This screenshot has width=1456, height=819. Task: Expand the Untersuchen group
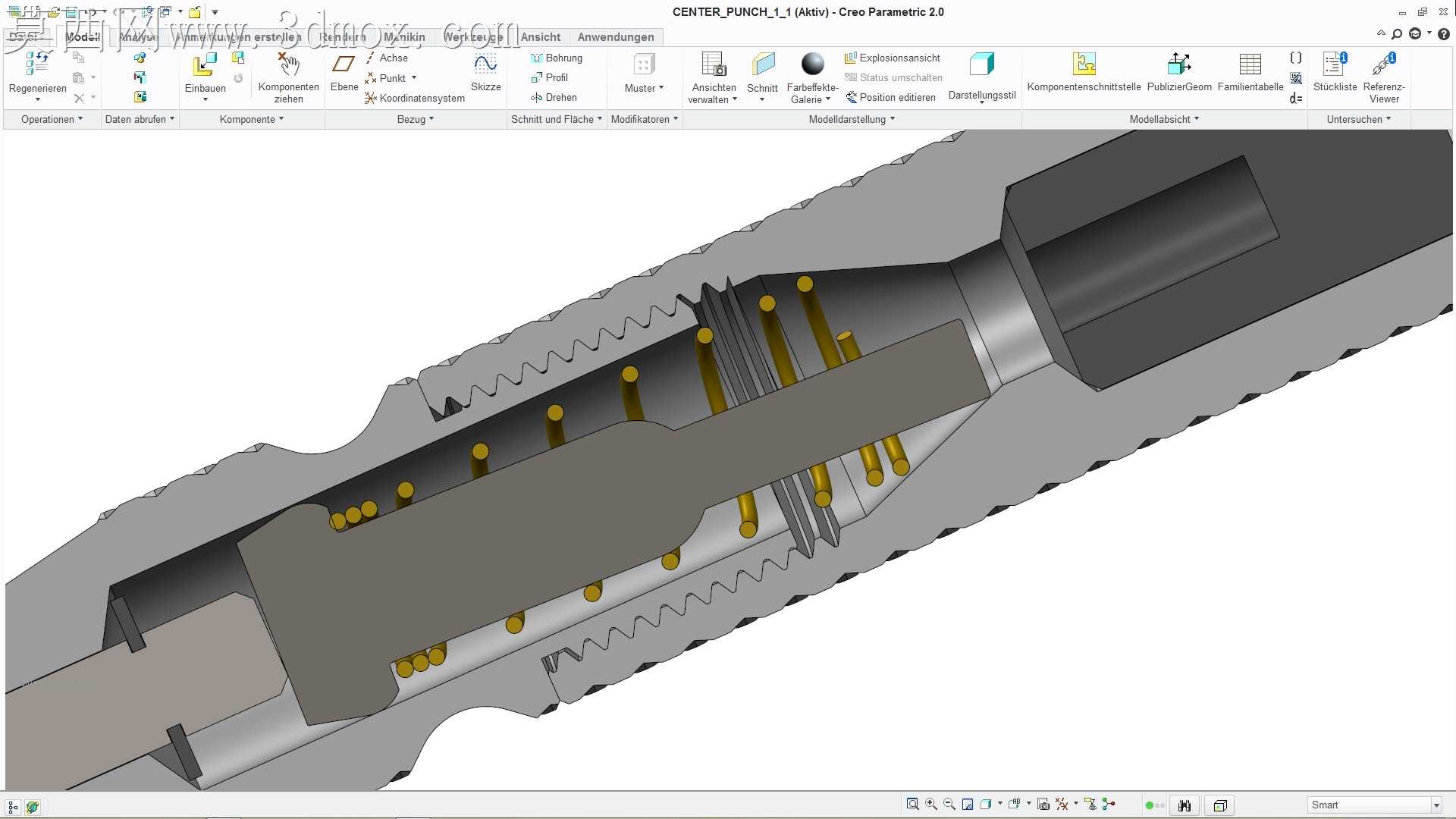(x=1359, y=119)
